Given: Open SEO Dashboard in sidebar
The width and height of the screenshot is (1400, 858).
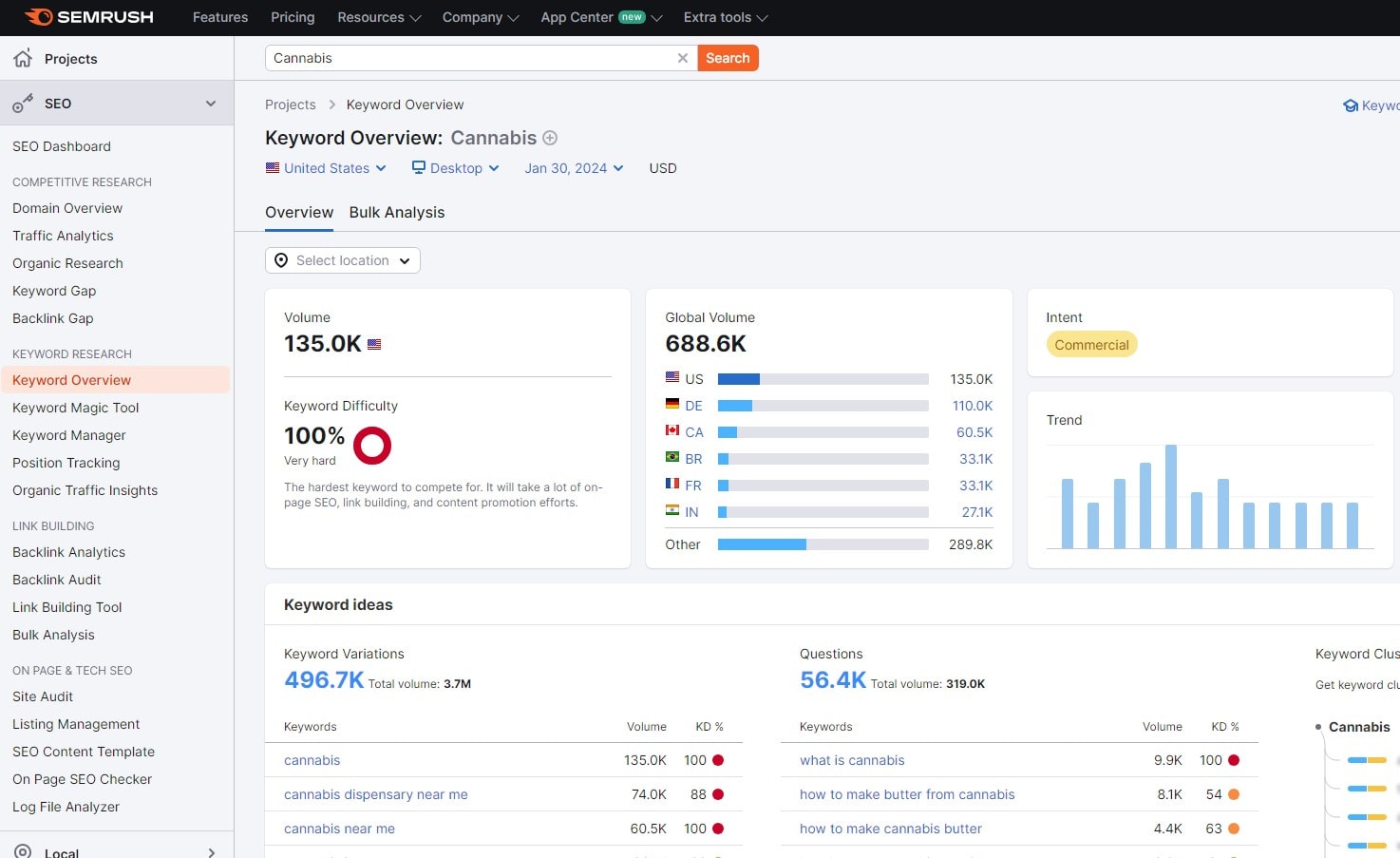Looking at the screenshot, I should 62,146.
